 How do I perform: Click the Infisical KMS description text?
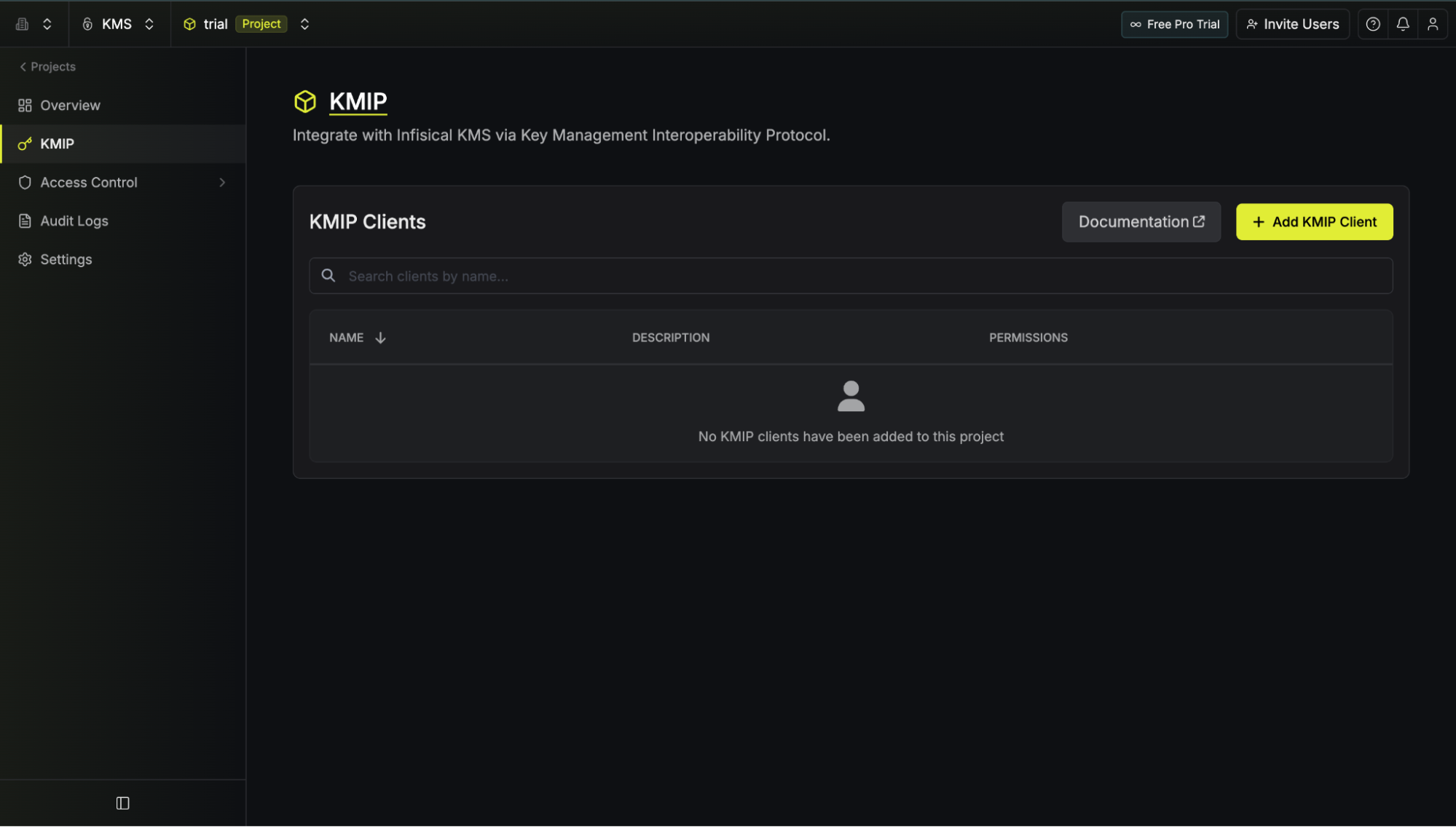[562, 135]
